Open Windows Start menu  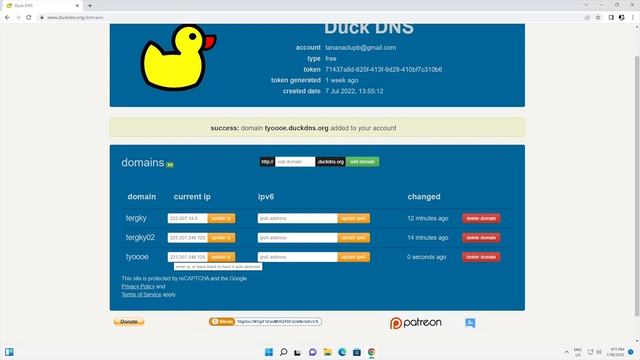(269, 352)
